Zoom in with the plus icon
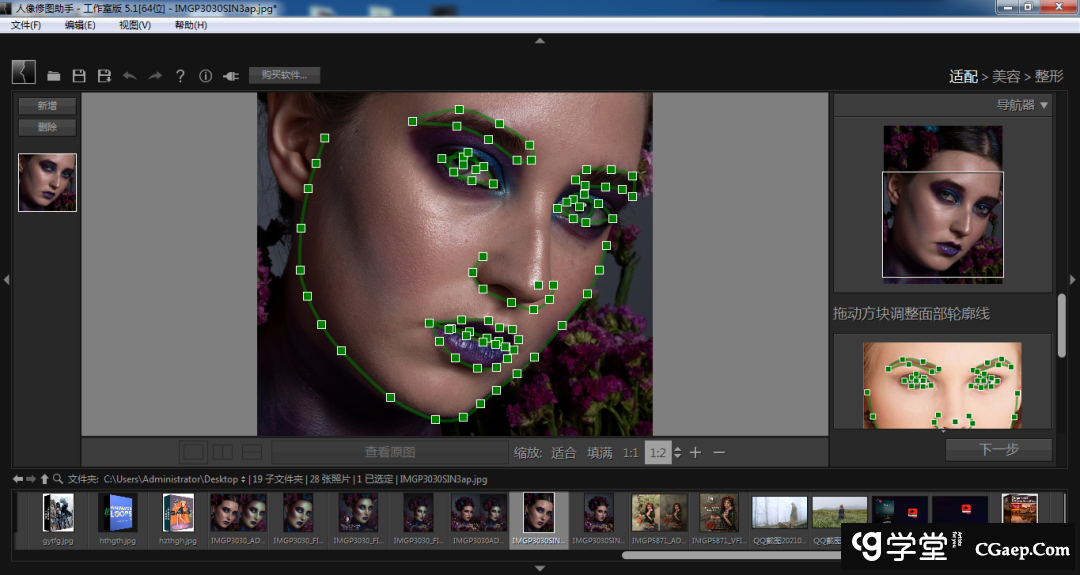The width and height of the screenshot is (1080, 575). tap(695, 453)
